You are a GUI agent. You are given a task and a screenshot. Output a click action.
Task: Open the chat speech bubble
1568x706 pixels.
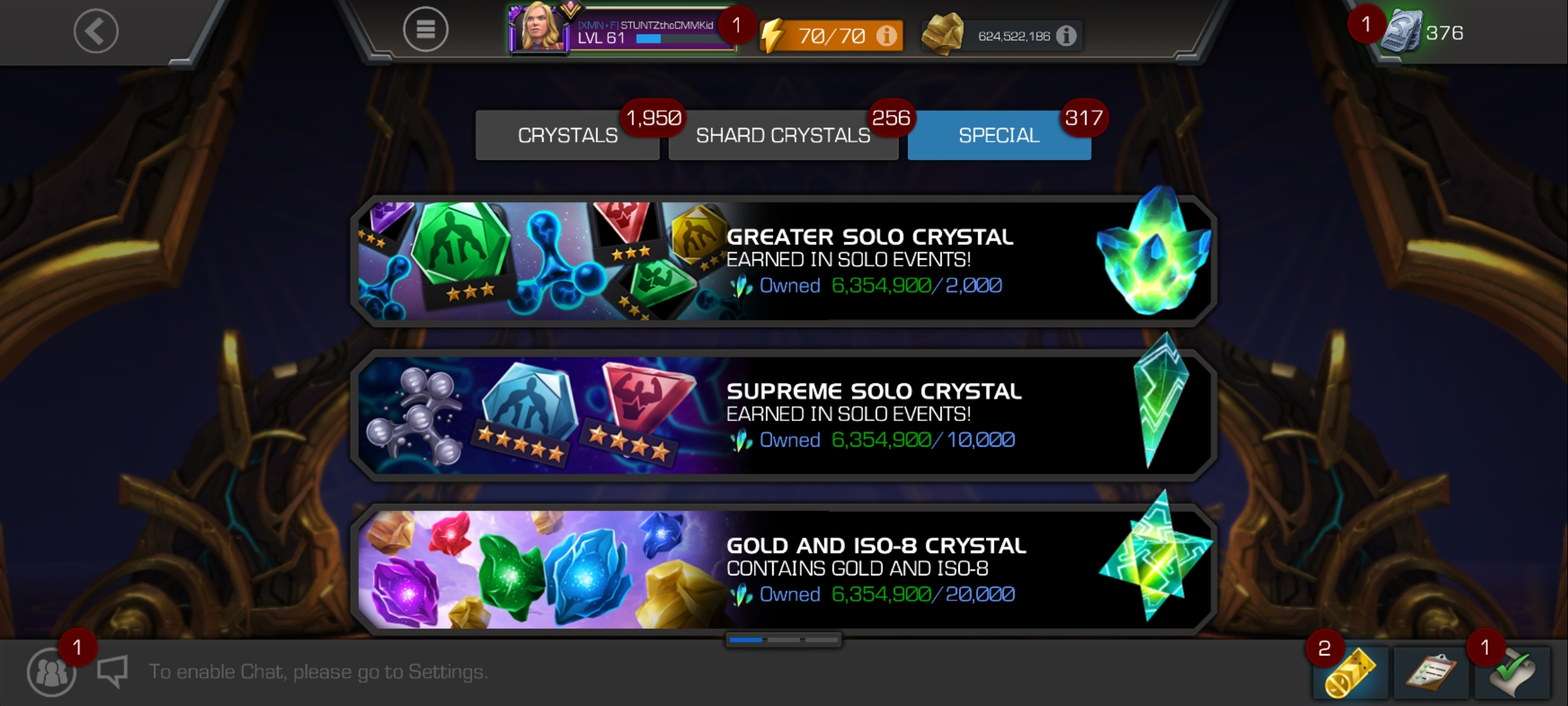[x=112, y=672]
